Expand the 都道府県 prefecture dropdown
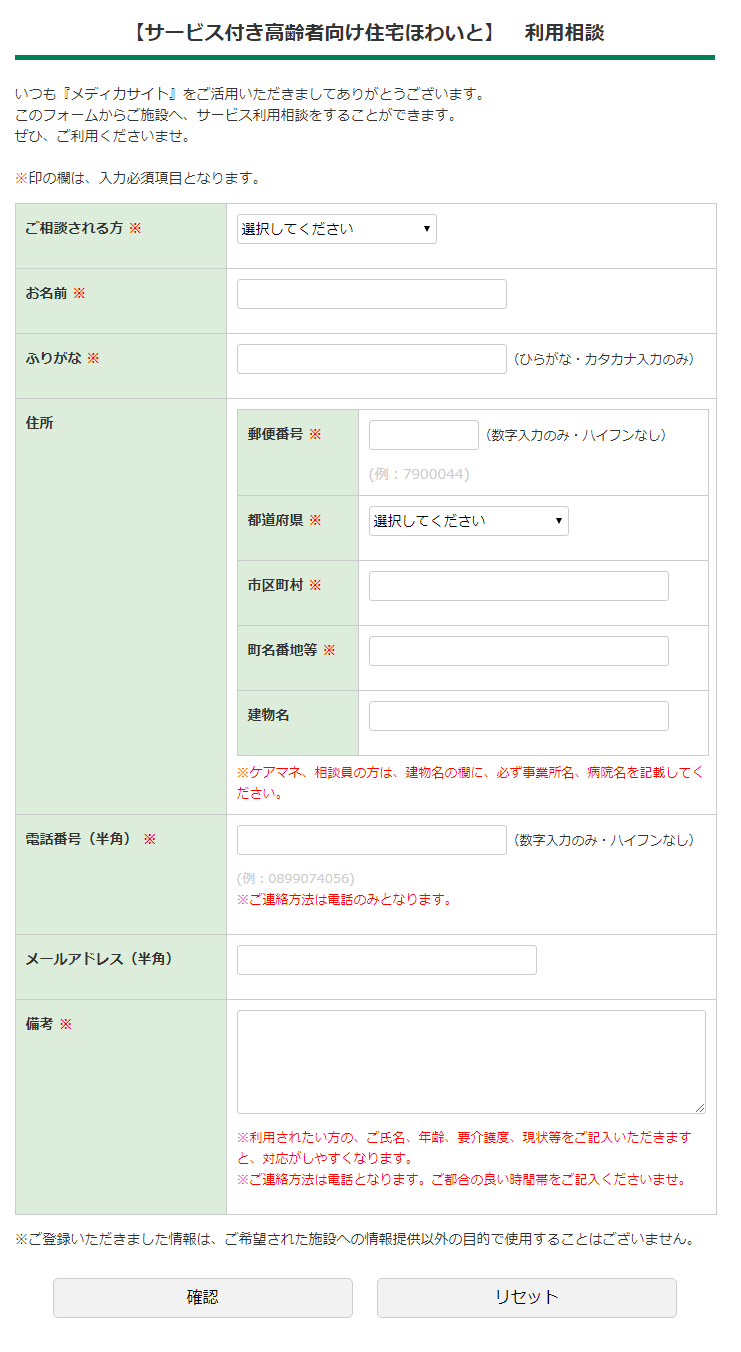The image size is (741, 1352). (468, 521)
